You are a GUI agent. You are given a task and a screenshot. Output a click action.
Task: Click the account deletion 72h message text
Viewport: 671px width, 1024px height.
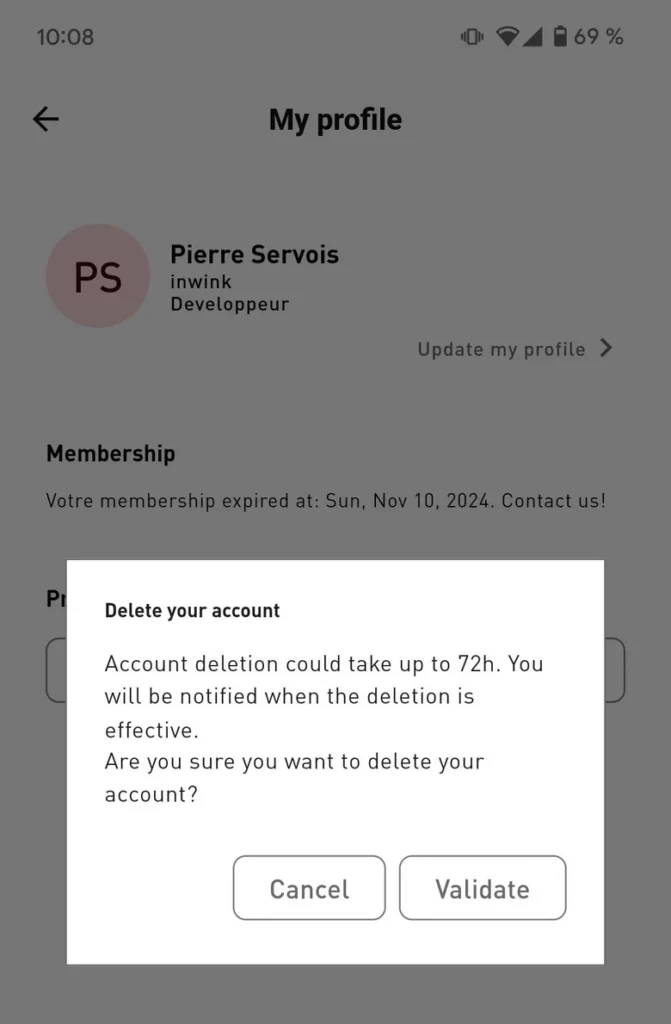(x=324, y=695)
